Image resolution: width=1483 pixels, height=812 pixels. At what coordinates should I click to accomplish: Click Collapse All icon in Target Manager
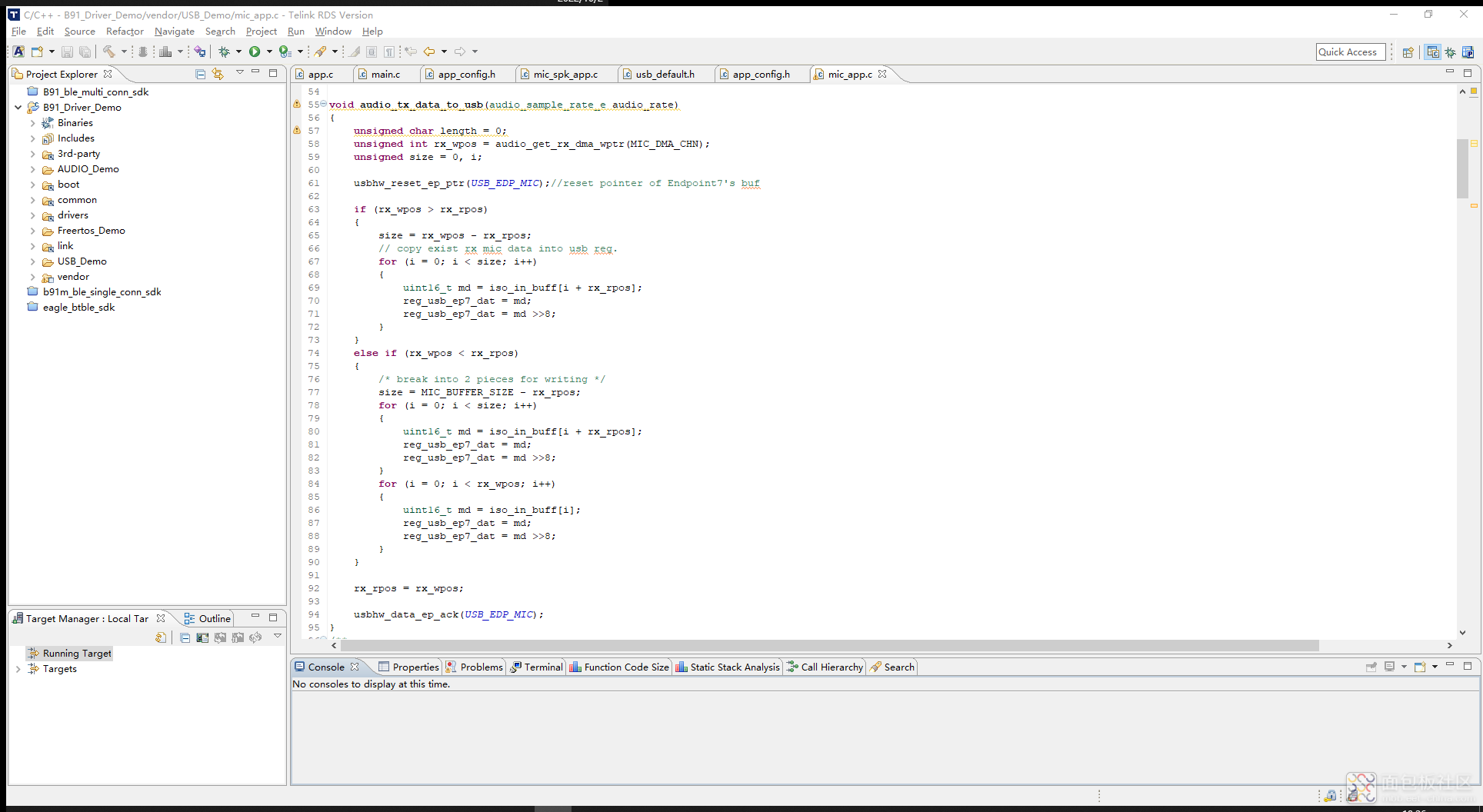click(185, 637)
